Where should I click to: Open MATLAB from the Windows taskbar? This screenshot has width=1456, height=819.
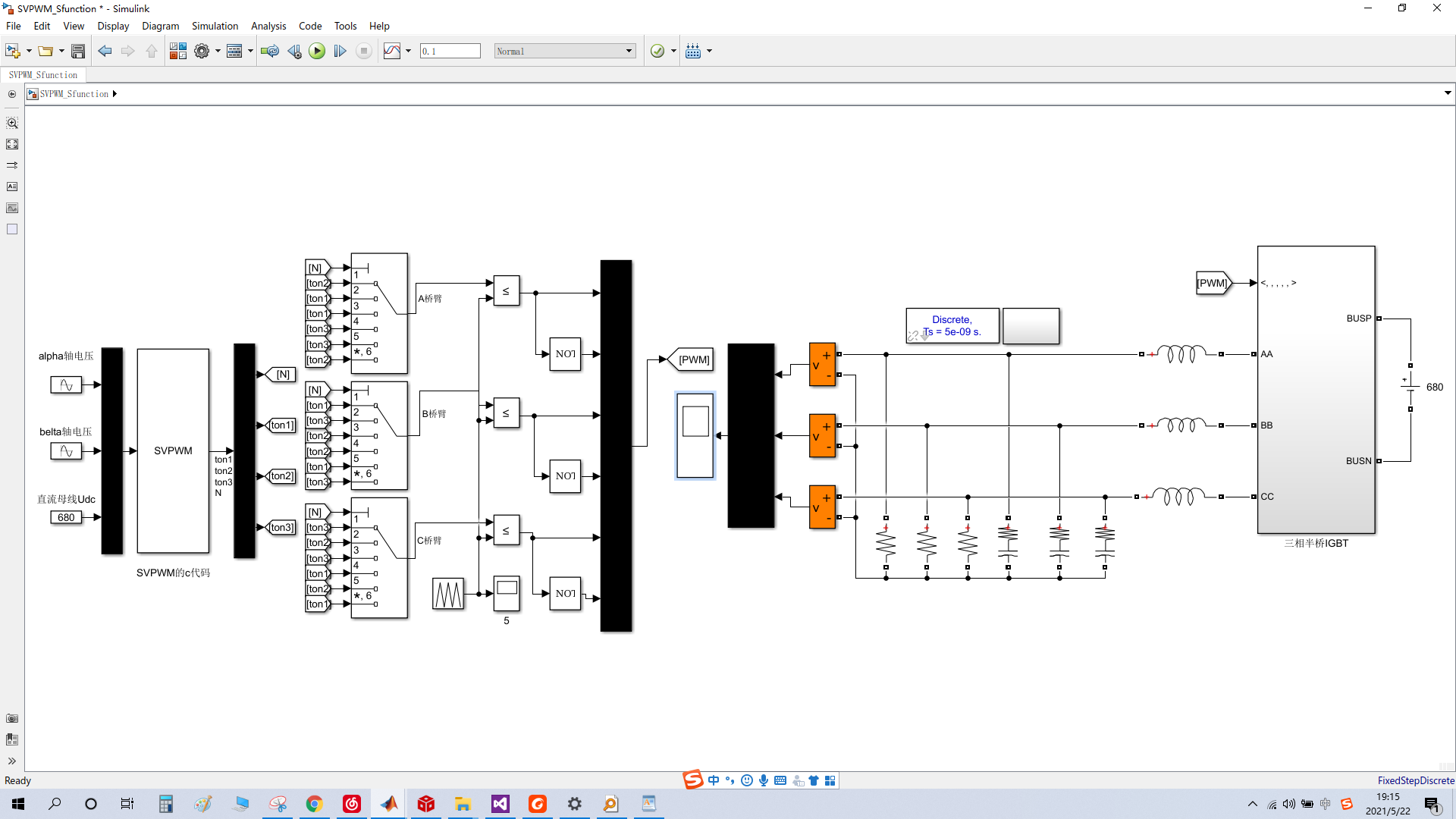(389, 804)
